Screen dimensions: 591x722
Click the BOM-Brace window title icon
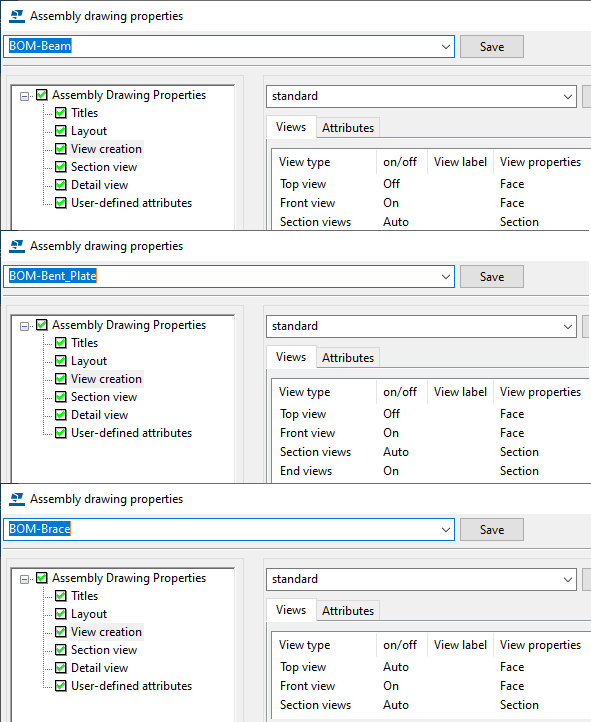pyautogui.click(x=17, y=499)
